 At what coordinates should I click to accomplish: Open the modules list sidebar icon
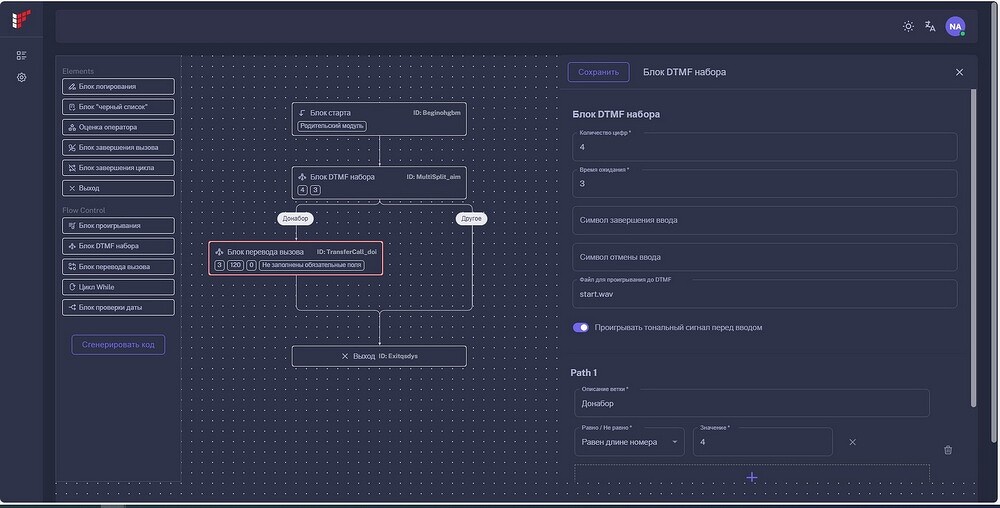22,56
